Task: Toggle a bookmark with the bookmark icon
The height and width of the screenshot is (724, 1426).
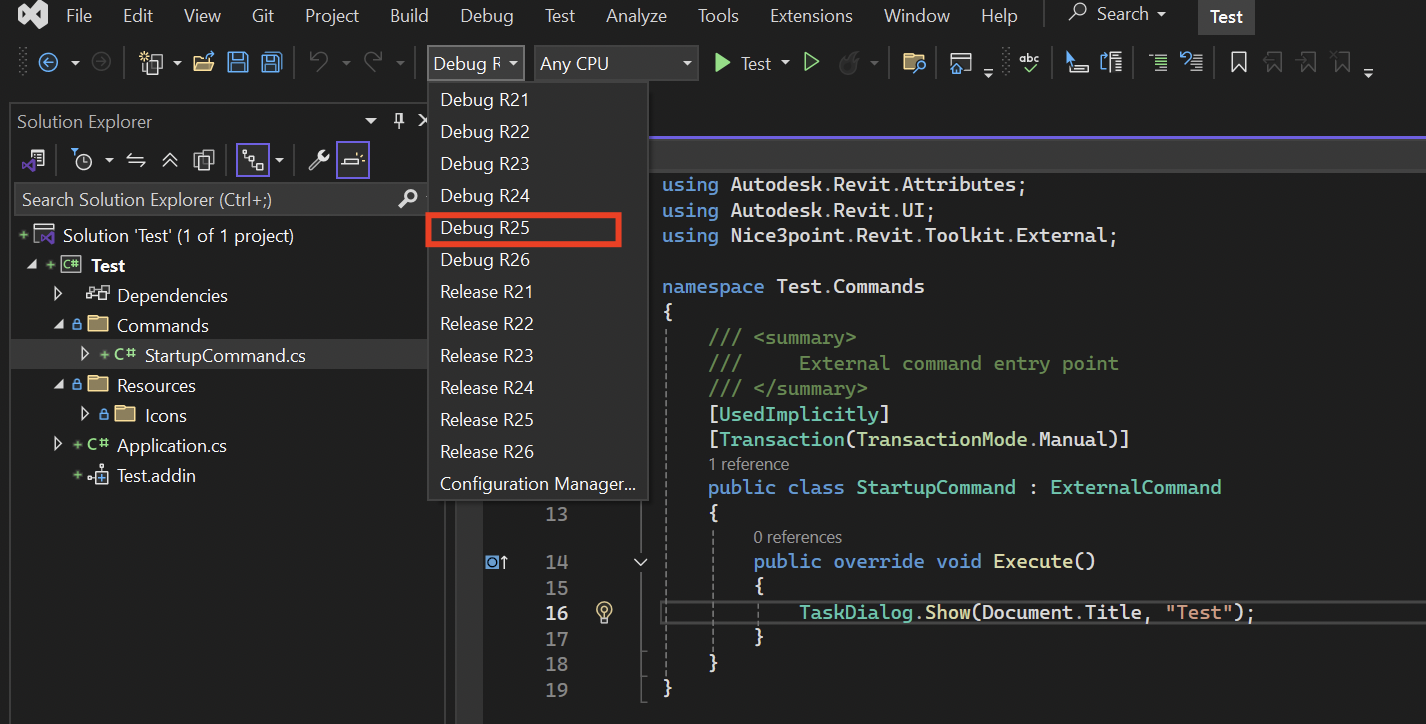Action: [1238, 63]
